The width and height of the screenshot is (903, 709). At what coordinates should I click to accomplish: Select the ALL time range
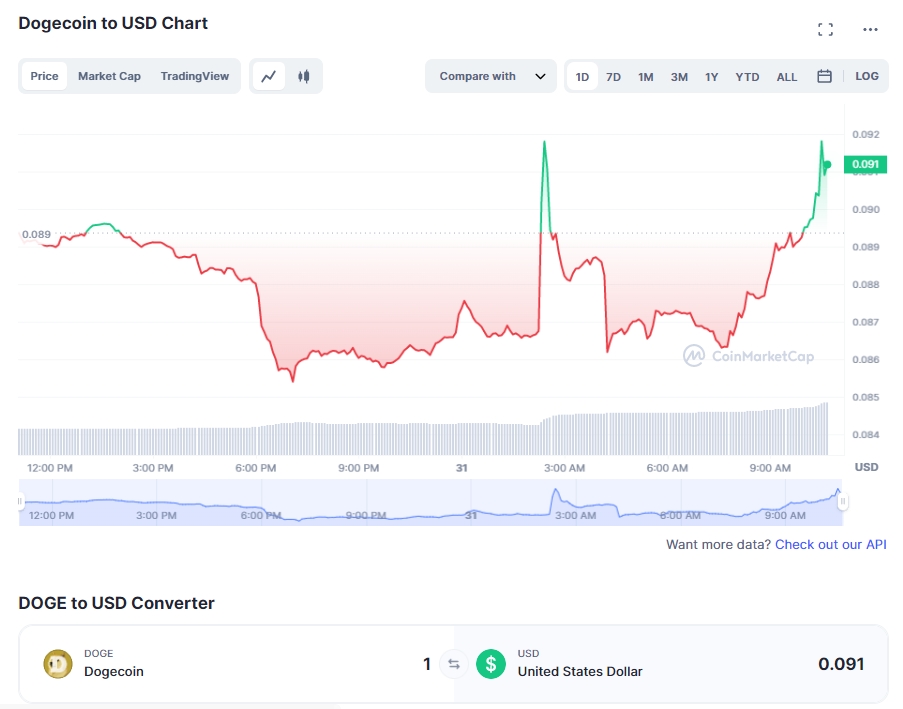[x=787, y=77]
